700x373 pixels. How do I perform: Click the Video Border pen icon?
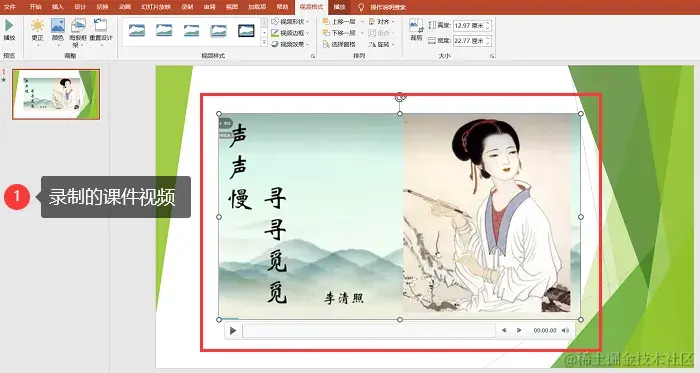275,33
